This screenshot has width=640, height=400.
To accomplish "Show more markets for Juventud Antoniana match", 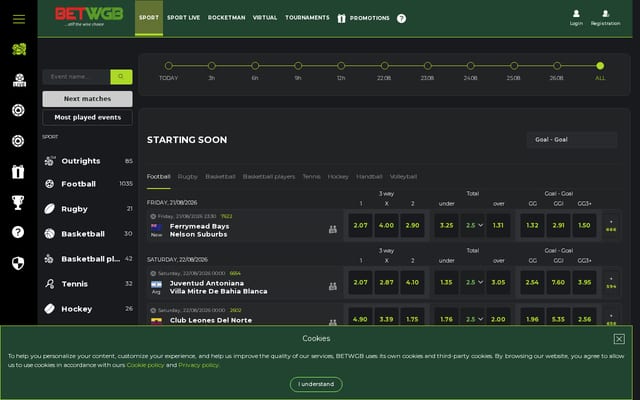I will (611, 283).
